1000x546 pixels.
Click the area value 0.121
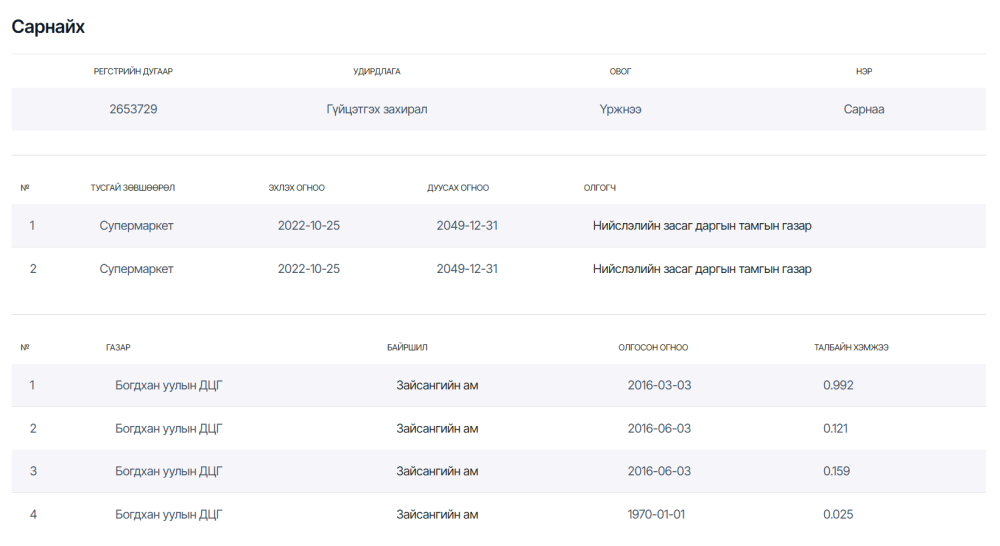pyautogui.click(x=835, y=429)
